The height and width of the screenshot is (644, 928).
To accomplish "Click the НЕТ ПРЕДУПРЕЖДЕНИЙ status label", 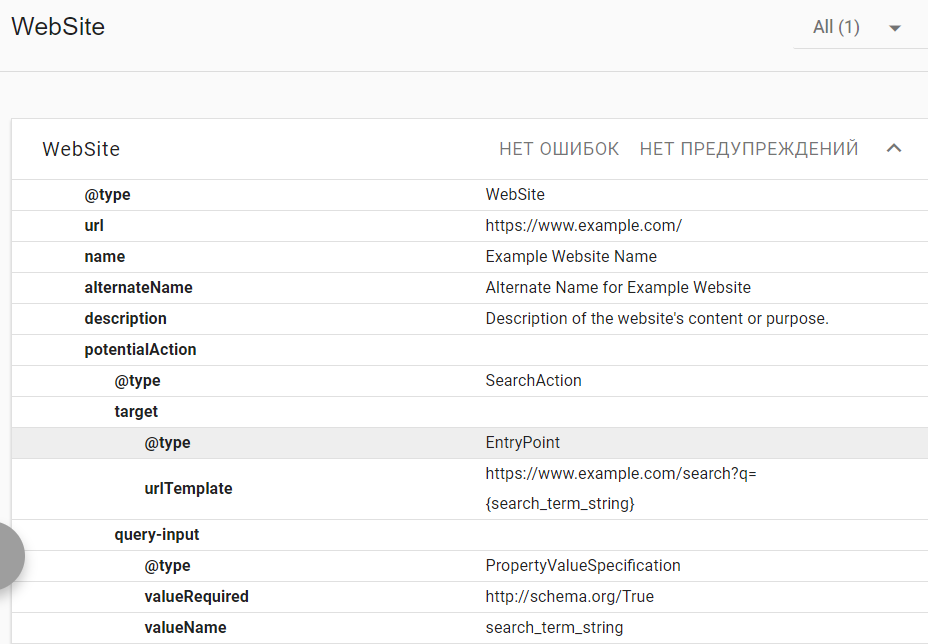I will click(x=748, y=149).
